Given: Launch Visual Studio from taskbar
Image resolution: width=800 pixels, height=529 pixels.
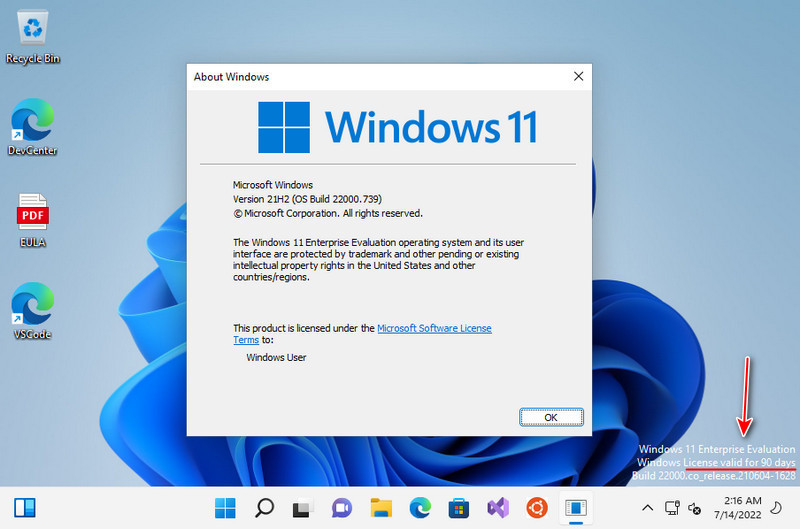Looking at the screenshot, I should [x=498, y=508].
